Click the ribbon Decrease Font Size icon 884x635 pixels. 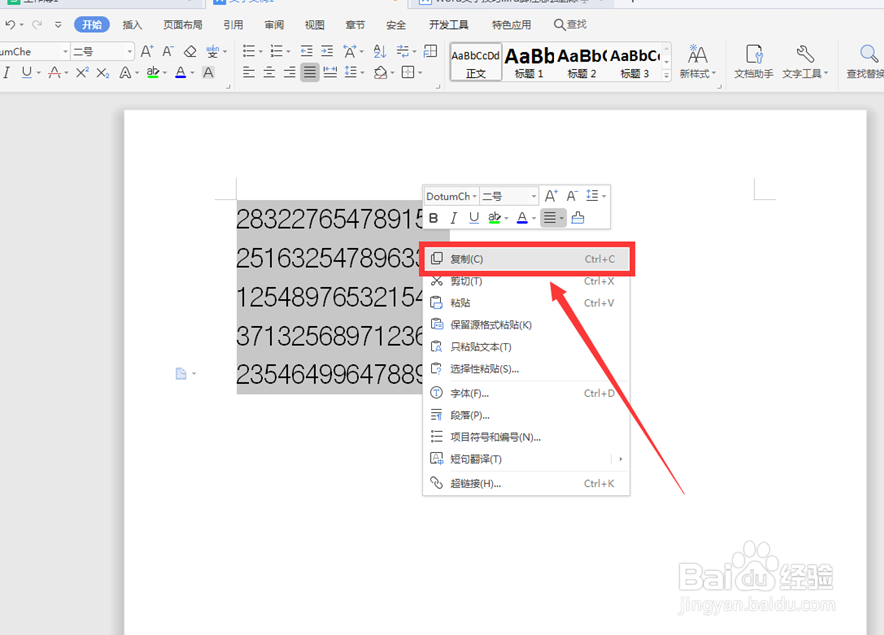(168, 51)
